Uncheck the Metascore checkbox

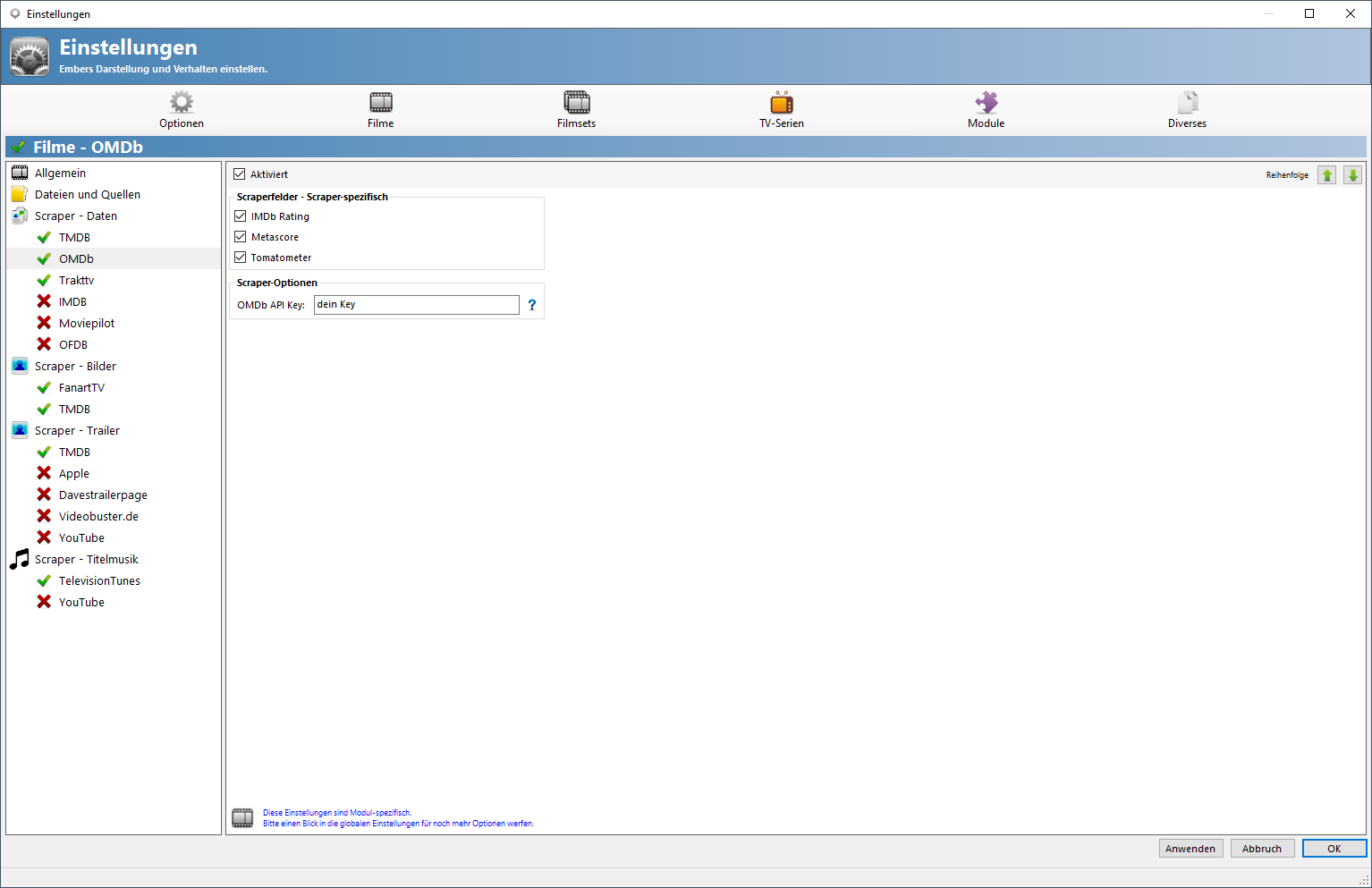tap(240, 237)
